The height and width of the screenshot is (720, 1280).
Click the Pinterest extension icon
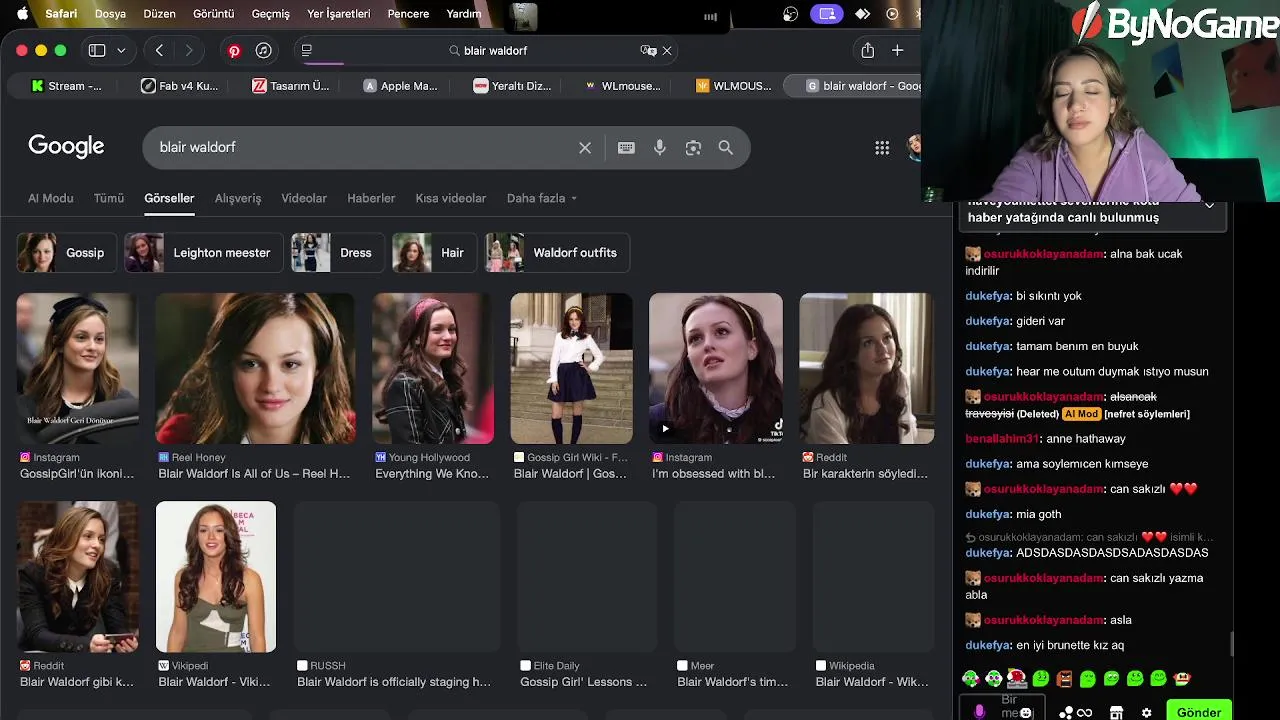[x=234, y=51]
